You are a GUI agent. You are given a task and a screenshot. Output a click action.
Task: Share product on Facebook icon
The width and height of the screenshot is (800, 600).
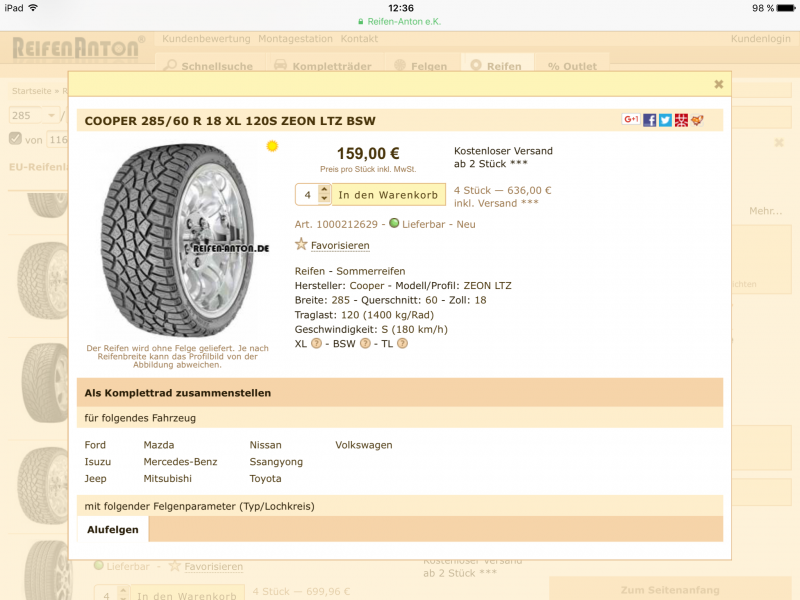(649, 120)
